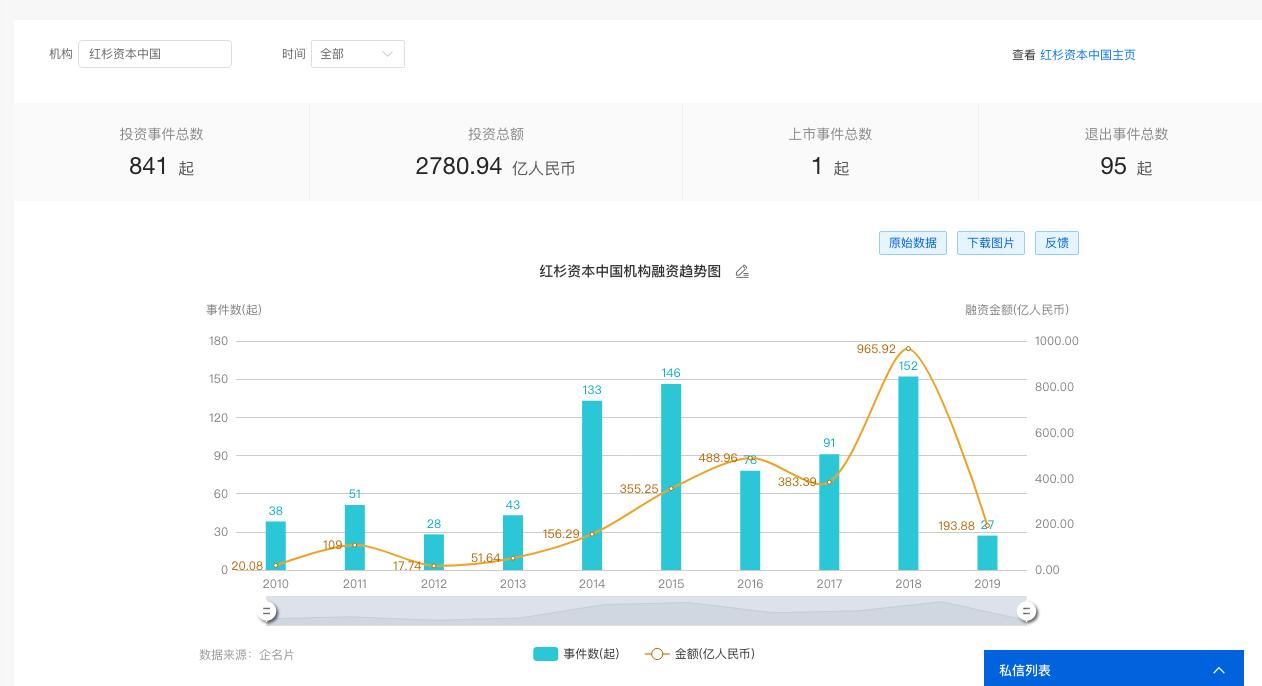Select the 投资总额 statistic card

tap(495, 152)
